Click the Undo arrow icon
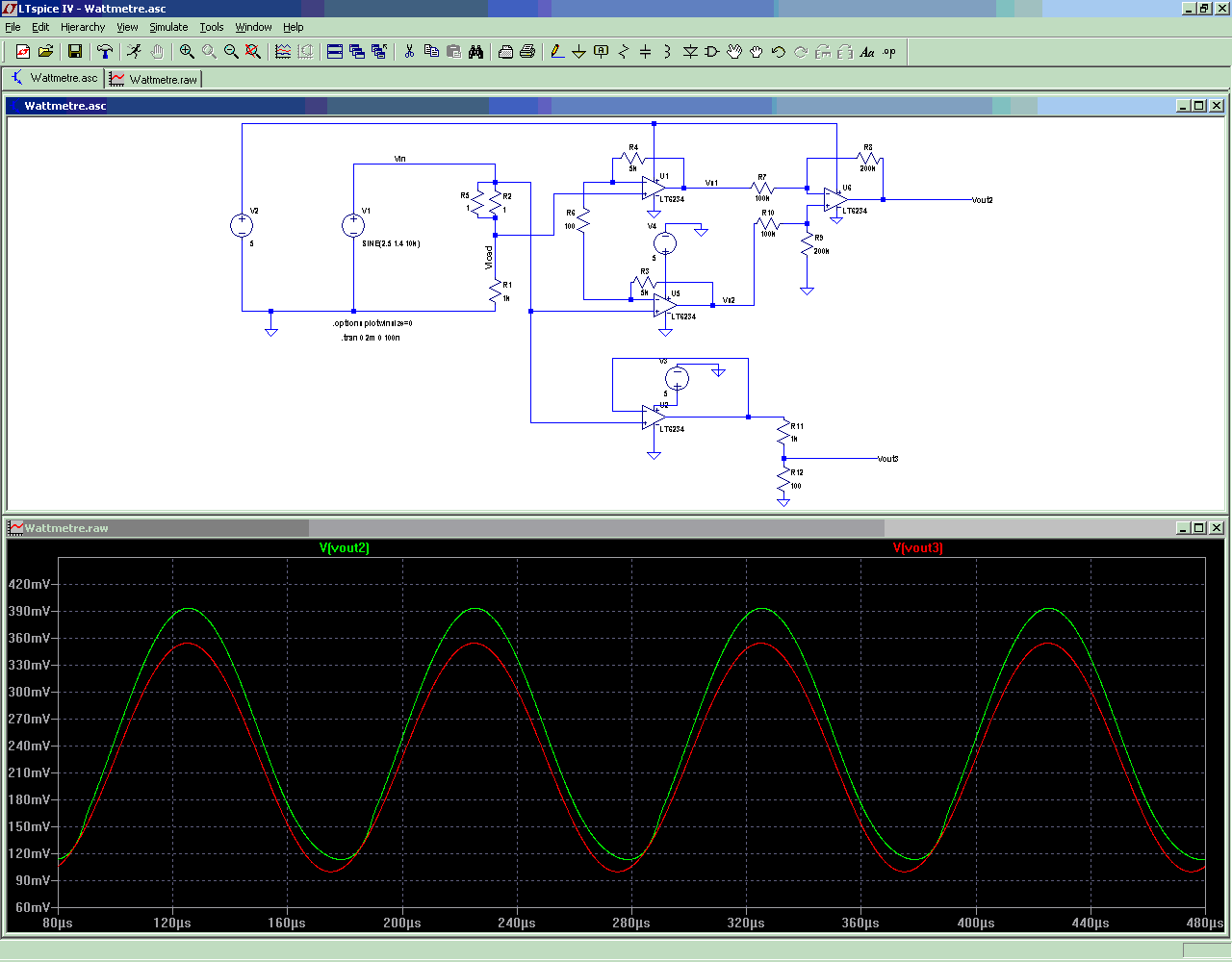 (779, 52)
